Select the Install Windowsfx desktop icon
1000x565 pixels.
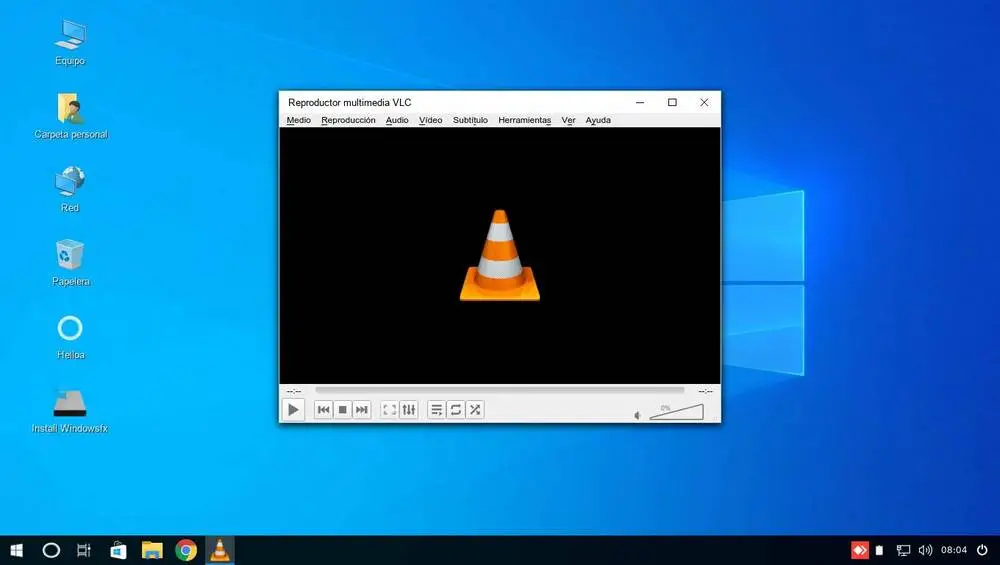point(70,411)
